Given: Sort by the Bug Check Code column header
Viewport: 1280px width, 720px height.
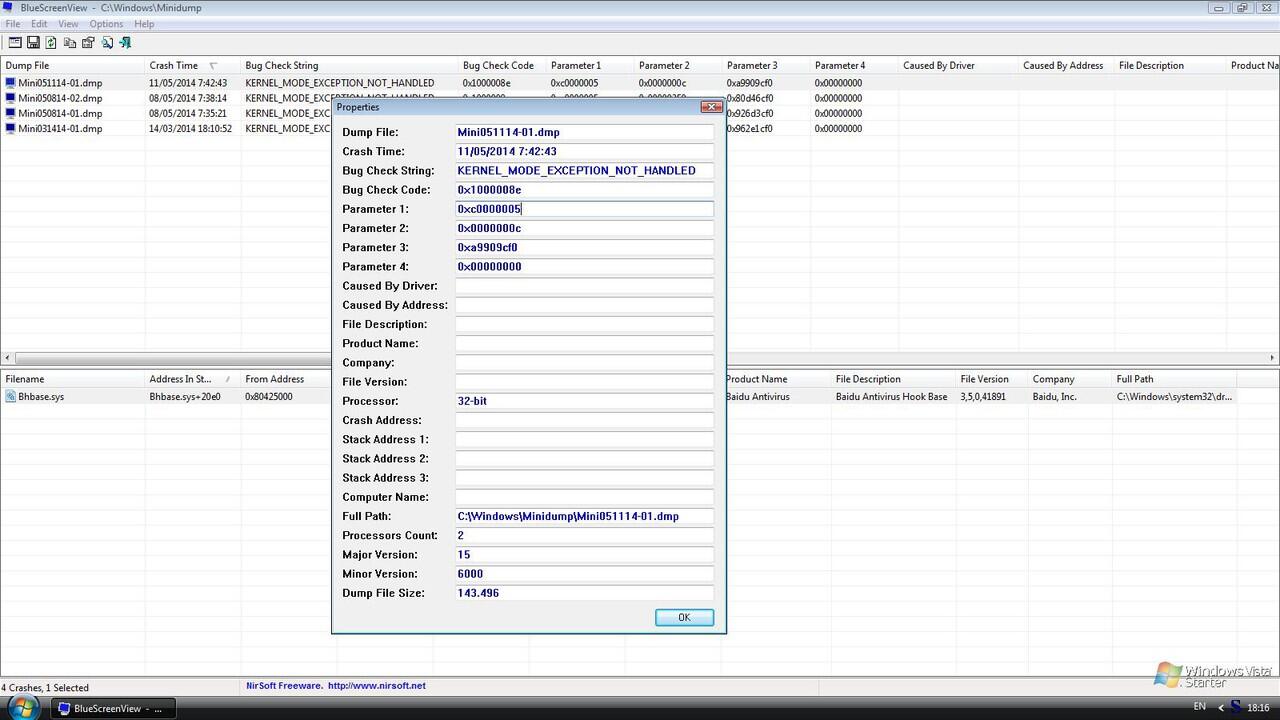Looking at the screenshot, I should click(x=501, y=66).
